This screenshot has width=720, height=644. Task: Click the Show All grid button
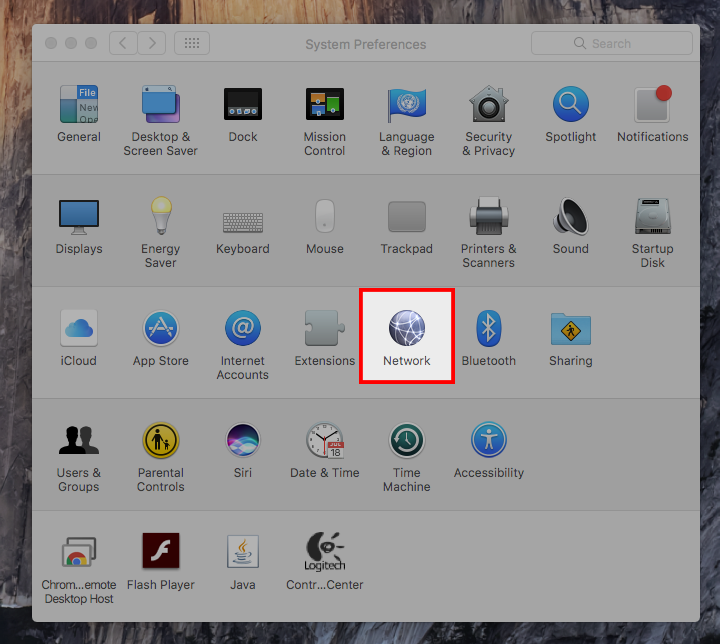click(x=192, y=43)
